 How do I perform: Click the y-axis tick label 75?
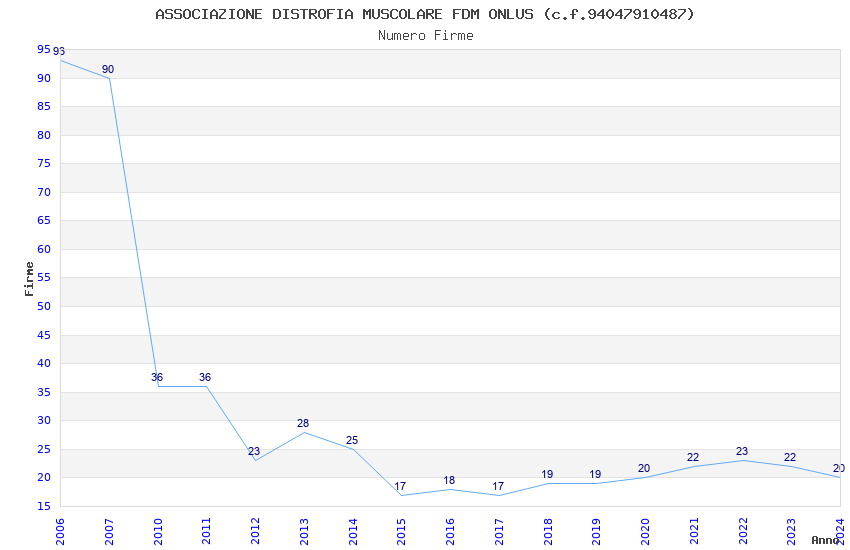(44, 163)
